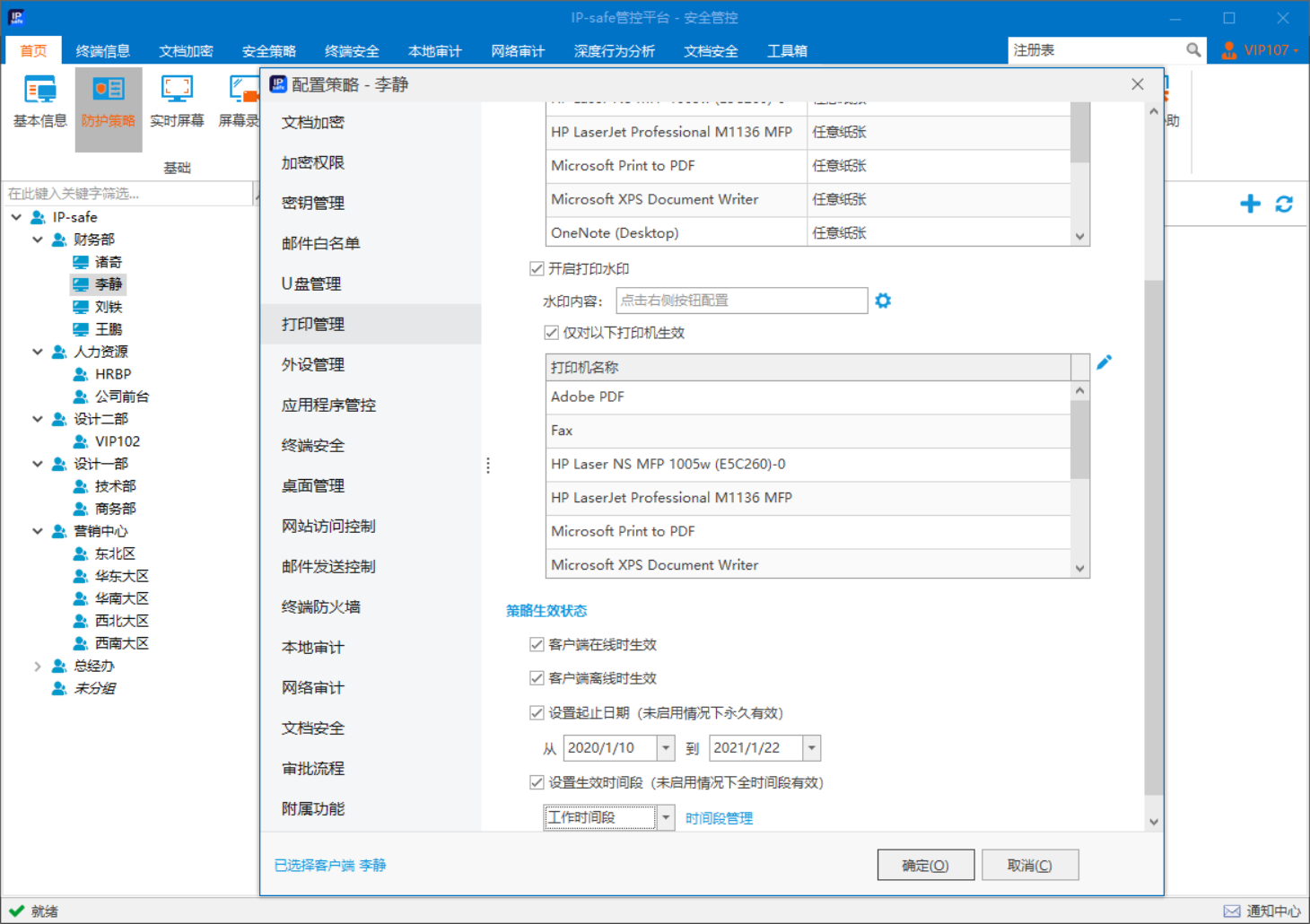Select Adobe PDF printer row

click(808, 397)
